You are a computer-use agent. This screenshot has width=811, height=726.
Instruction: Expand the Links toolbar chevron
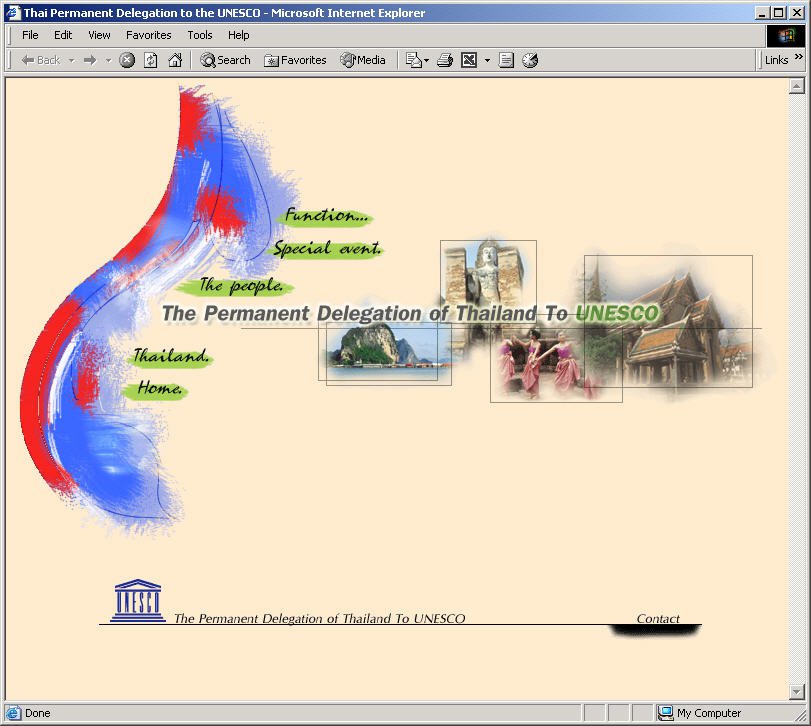coord(799,59)
